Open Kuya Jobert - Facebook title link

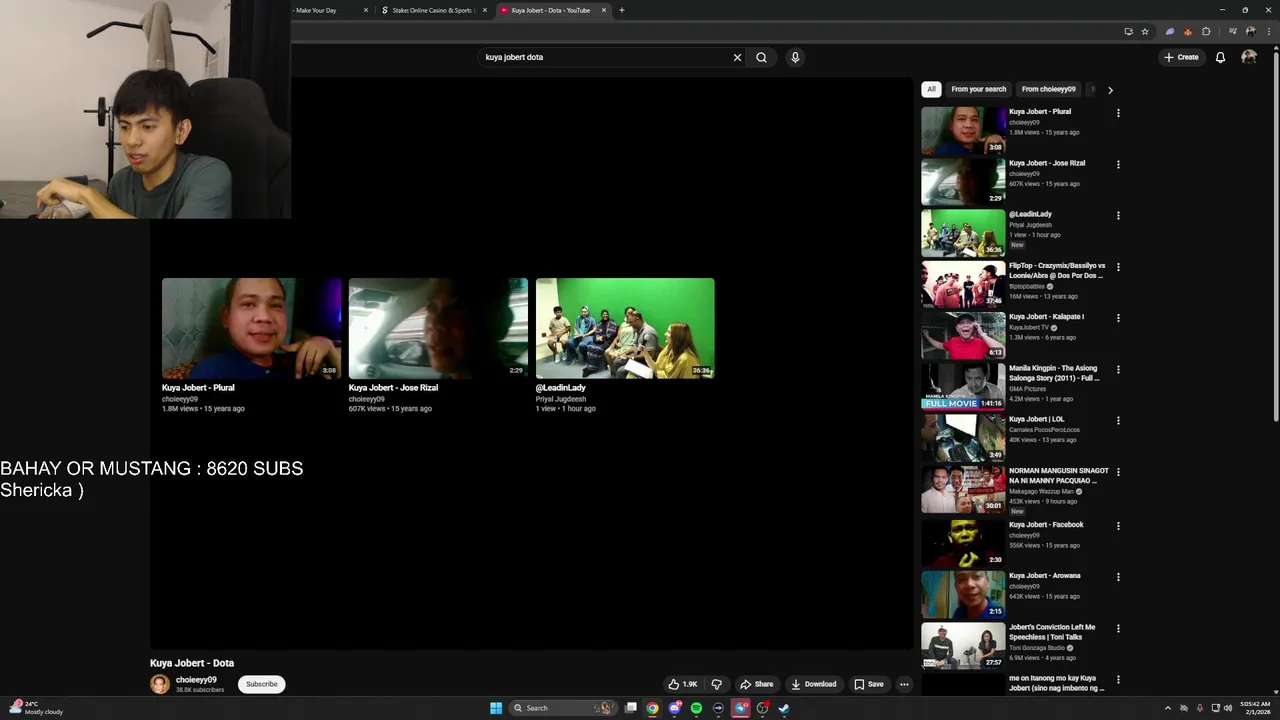(1046, 524)
